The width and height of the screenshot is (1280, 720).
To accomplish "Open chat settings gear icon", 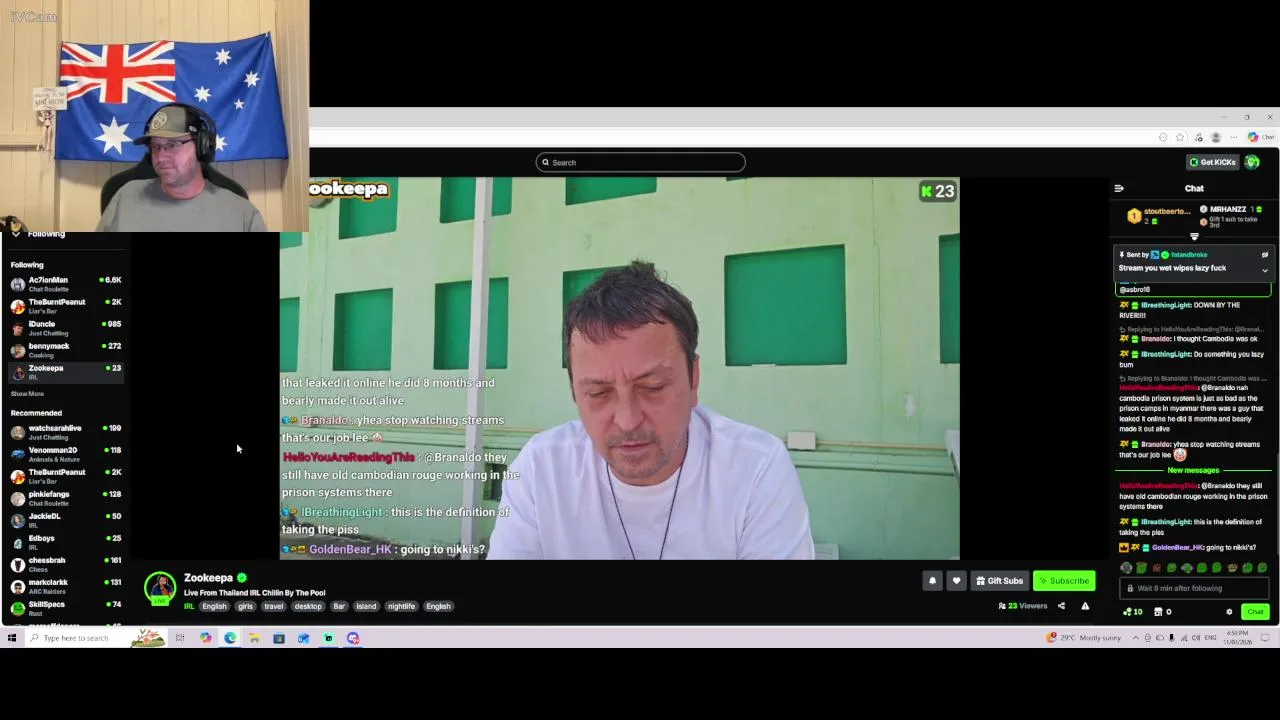I will [x=1229, y=612].
